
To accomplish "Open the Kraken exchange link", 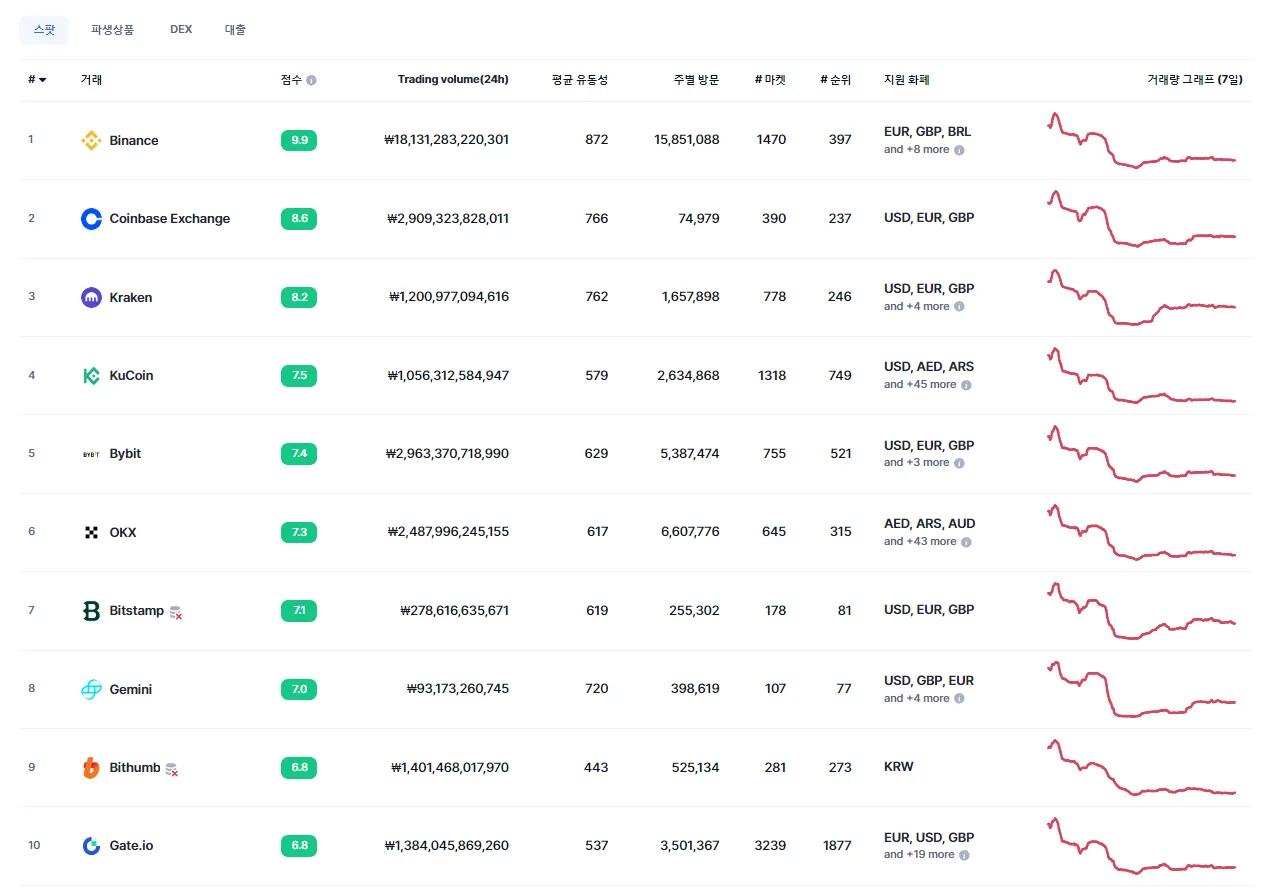I will [x=131, y=297].
